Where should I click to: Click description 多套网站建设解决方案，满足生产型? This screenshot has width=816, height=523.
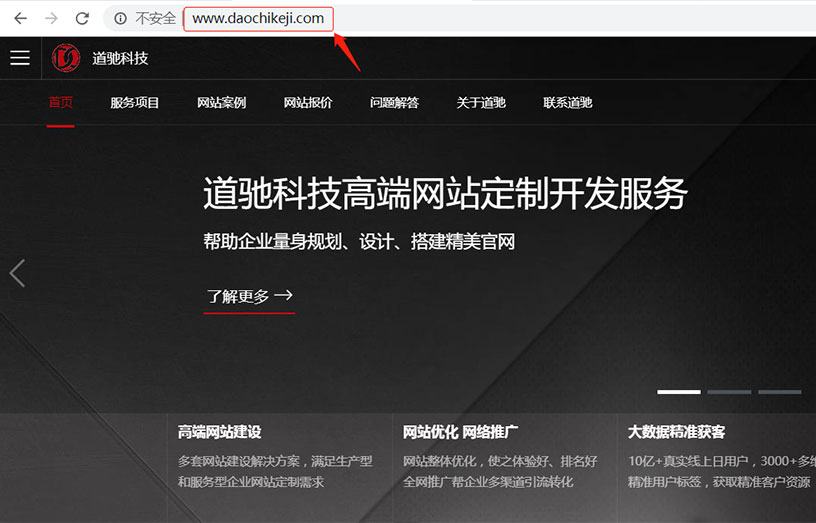(275, 461)
